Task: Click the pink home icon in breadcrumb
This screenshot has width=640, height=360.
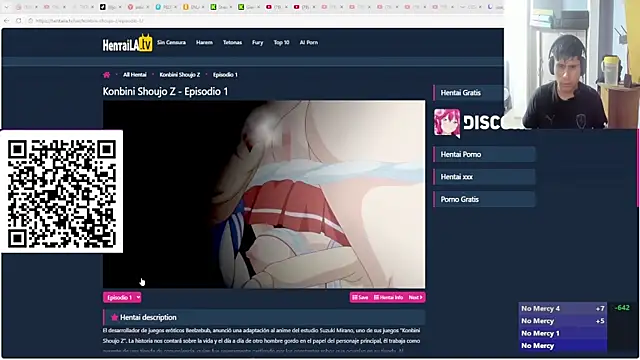Action: click(107, 75)
